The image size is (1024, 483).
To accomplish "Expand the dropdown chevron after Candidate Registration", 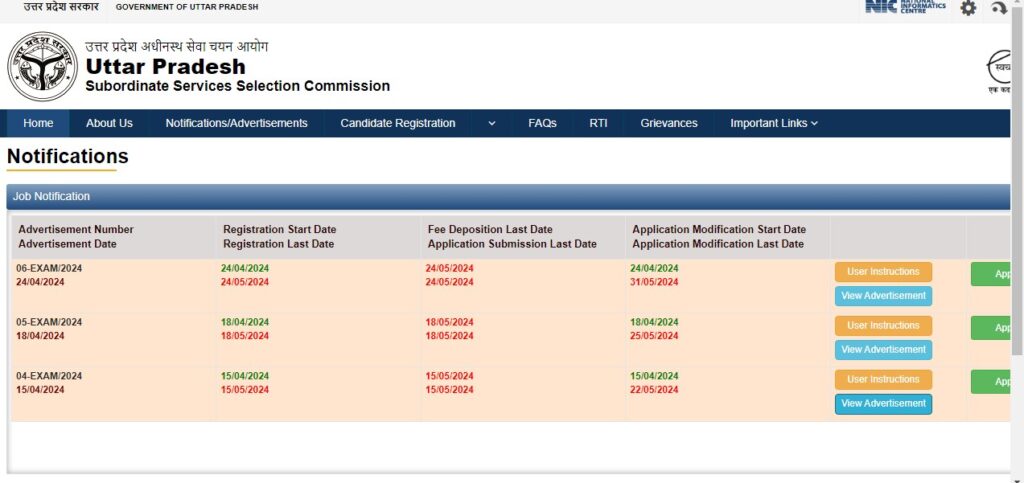I will 492,123.
